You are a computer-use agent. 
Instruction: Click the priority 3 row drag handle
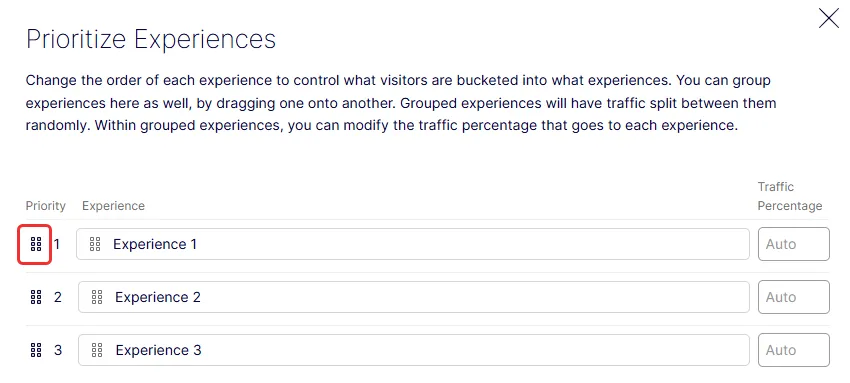(x=36, y=350)
